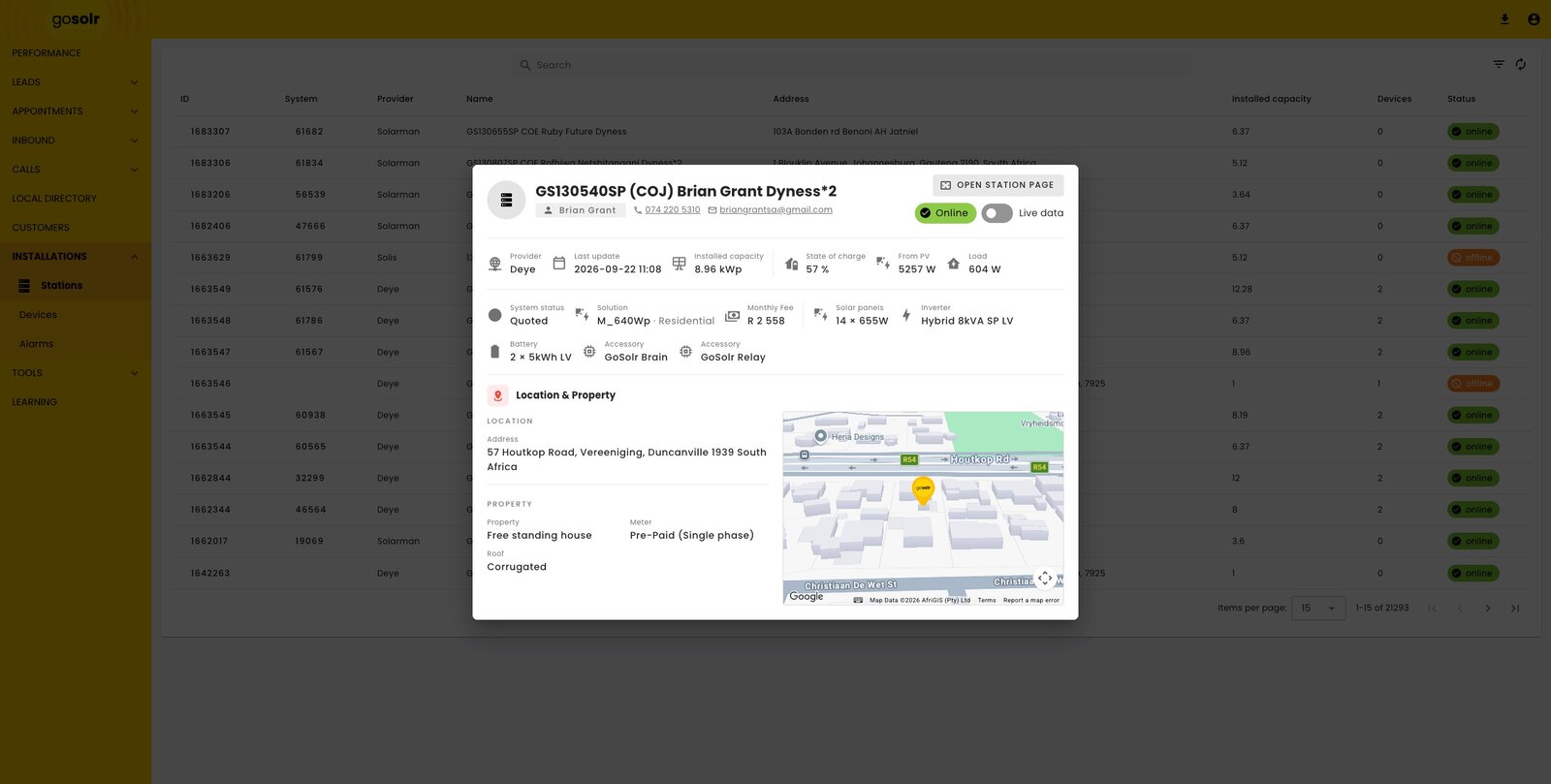Expand the Appointments menu chevron
Screen dimensions: 1551x784
pos(134,111)
